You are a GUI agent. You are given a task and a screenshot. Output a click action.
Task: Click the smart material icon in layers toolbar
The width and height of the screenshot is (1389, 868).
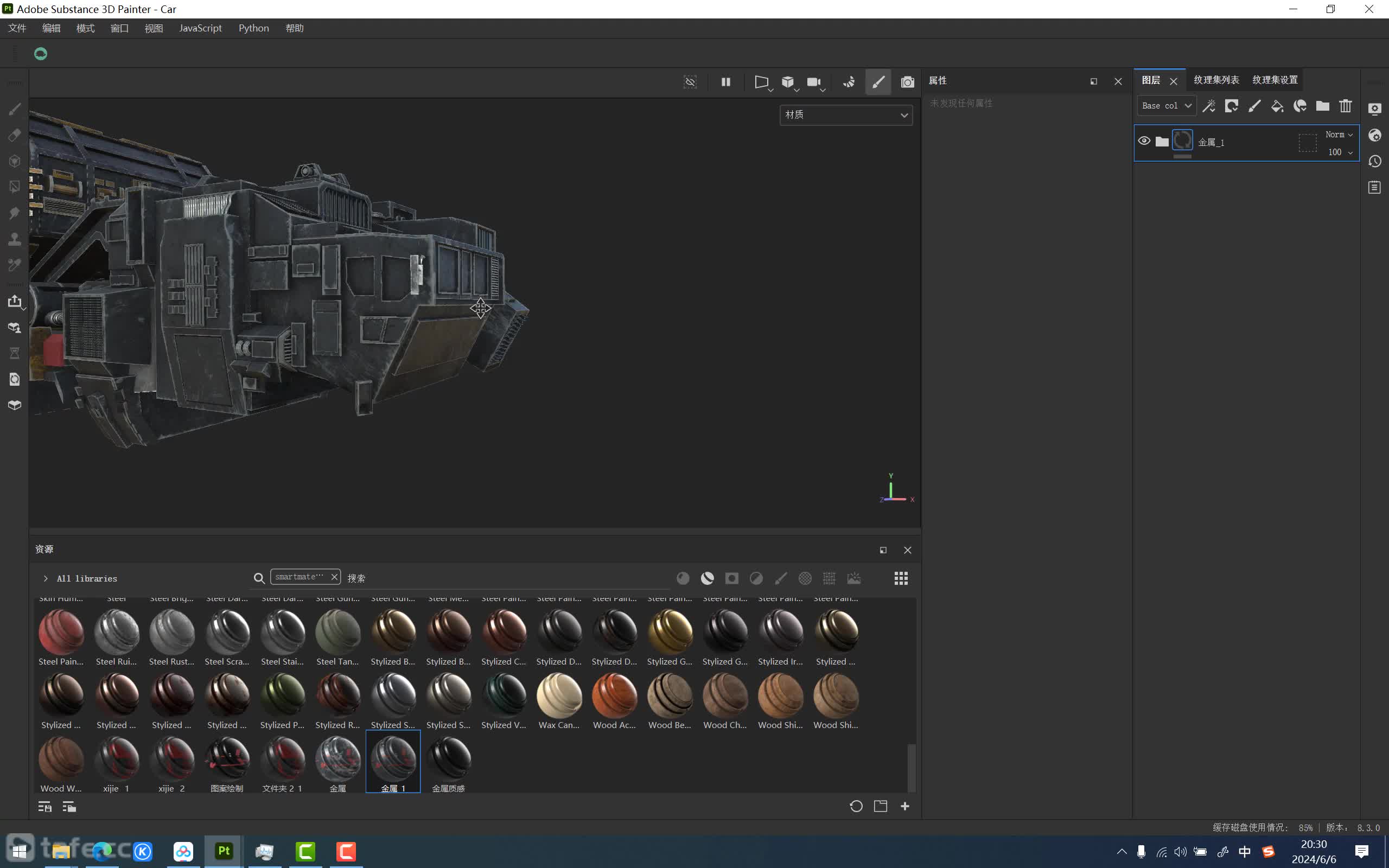pyautogui.click(x=1300, y=106)
